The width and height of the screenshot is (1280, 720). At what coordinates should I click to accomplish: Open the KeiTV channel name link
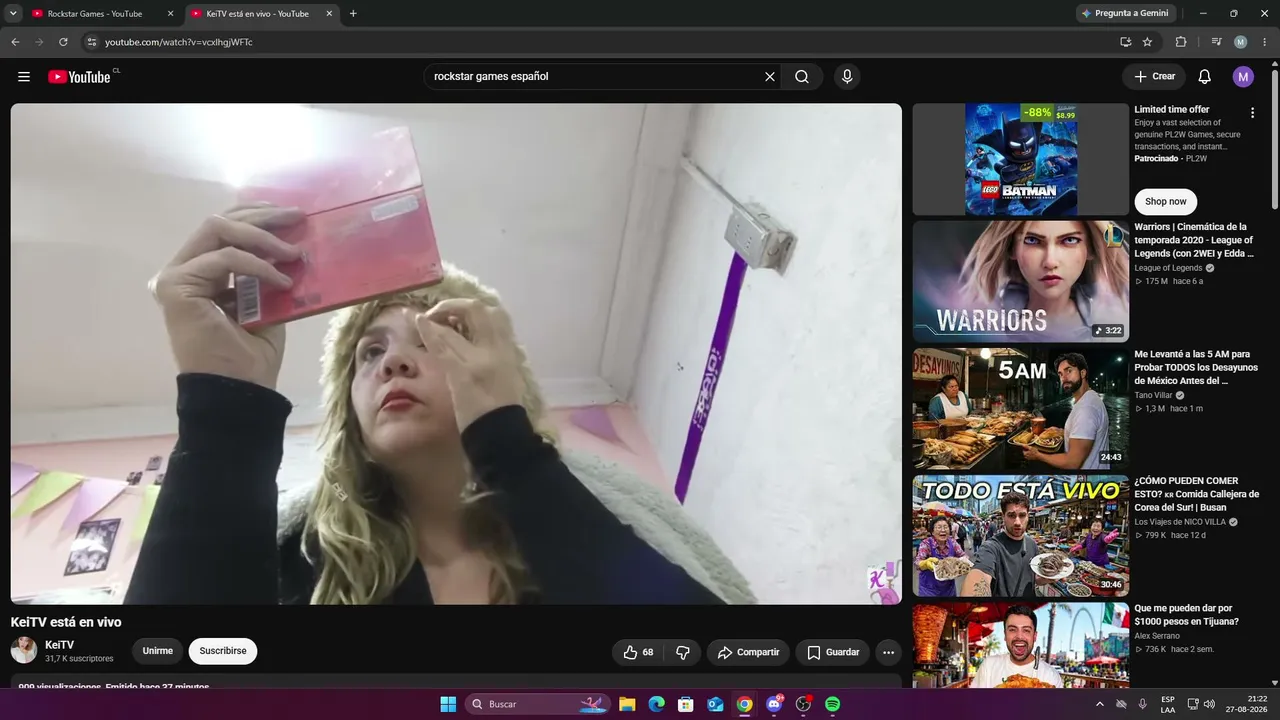pos(60,645)
